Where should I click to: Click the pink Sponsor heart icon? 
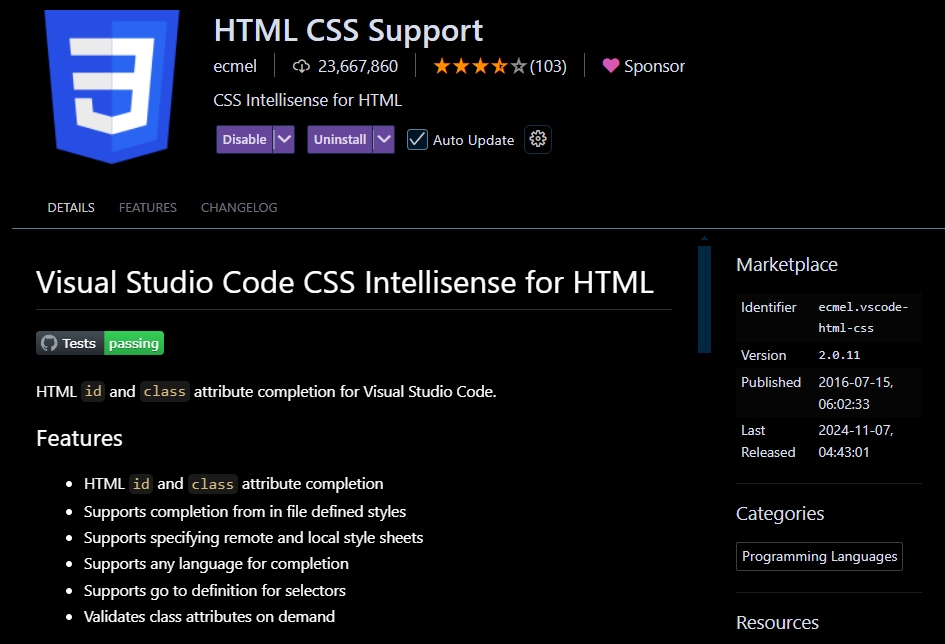tap(611, 66)
